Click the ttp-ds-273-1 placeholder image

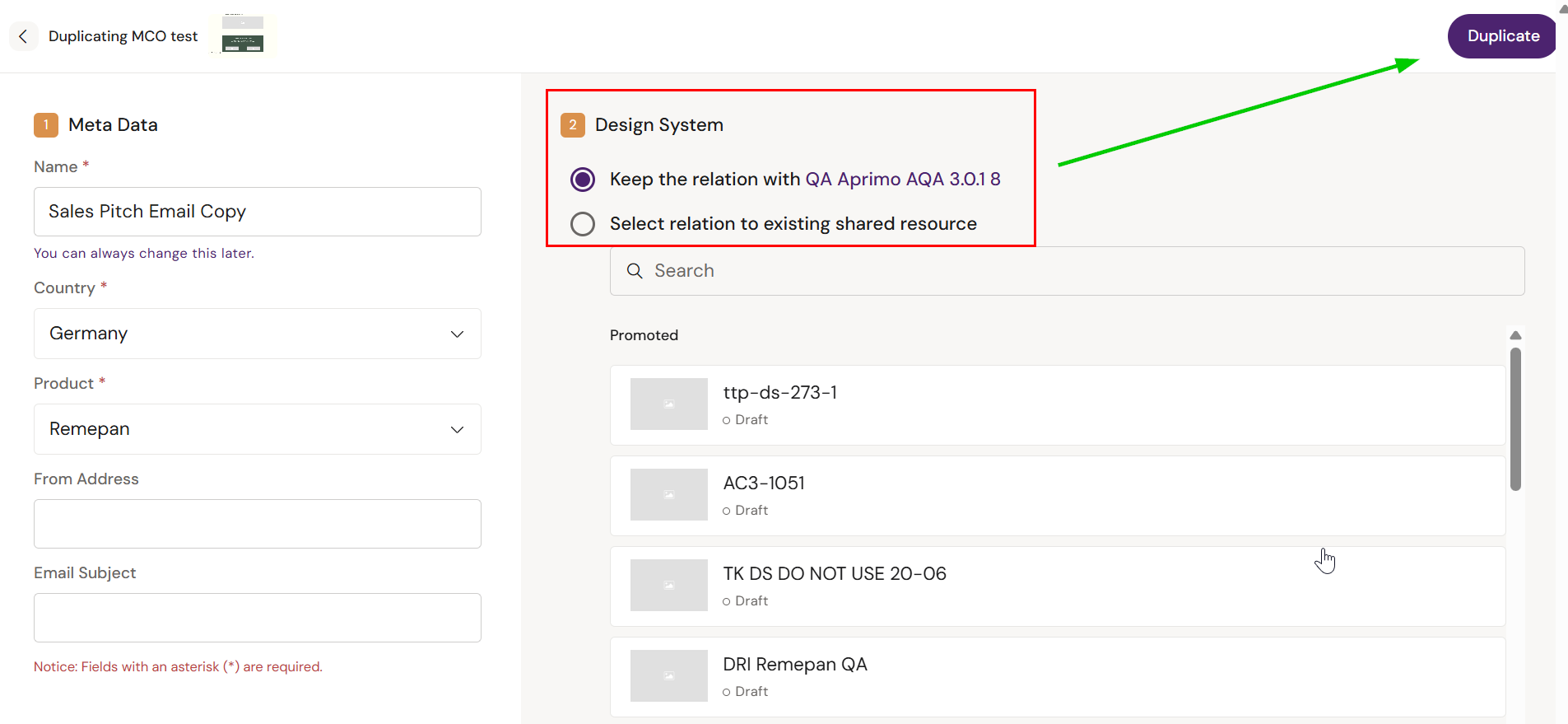(668, 404)
